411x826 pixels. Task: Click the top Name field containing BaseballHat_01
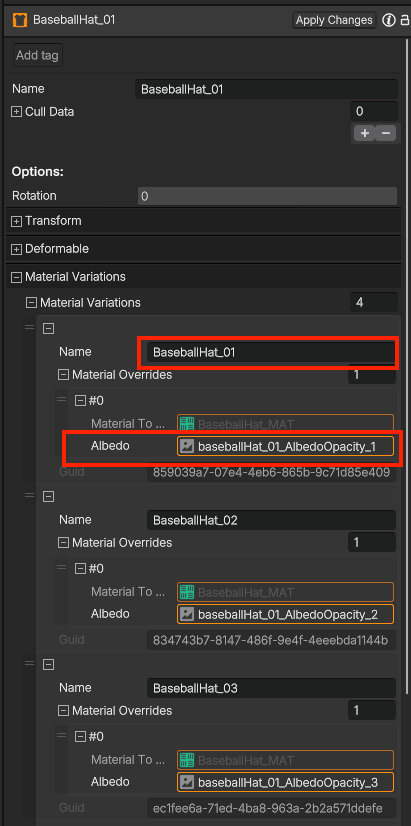[266, 90]
